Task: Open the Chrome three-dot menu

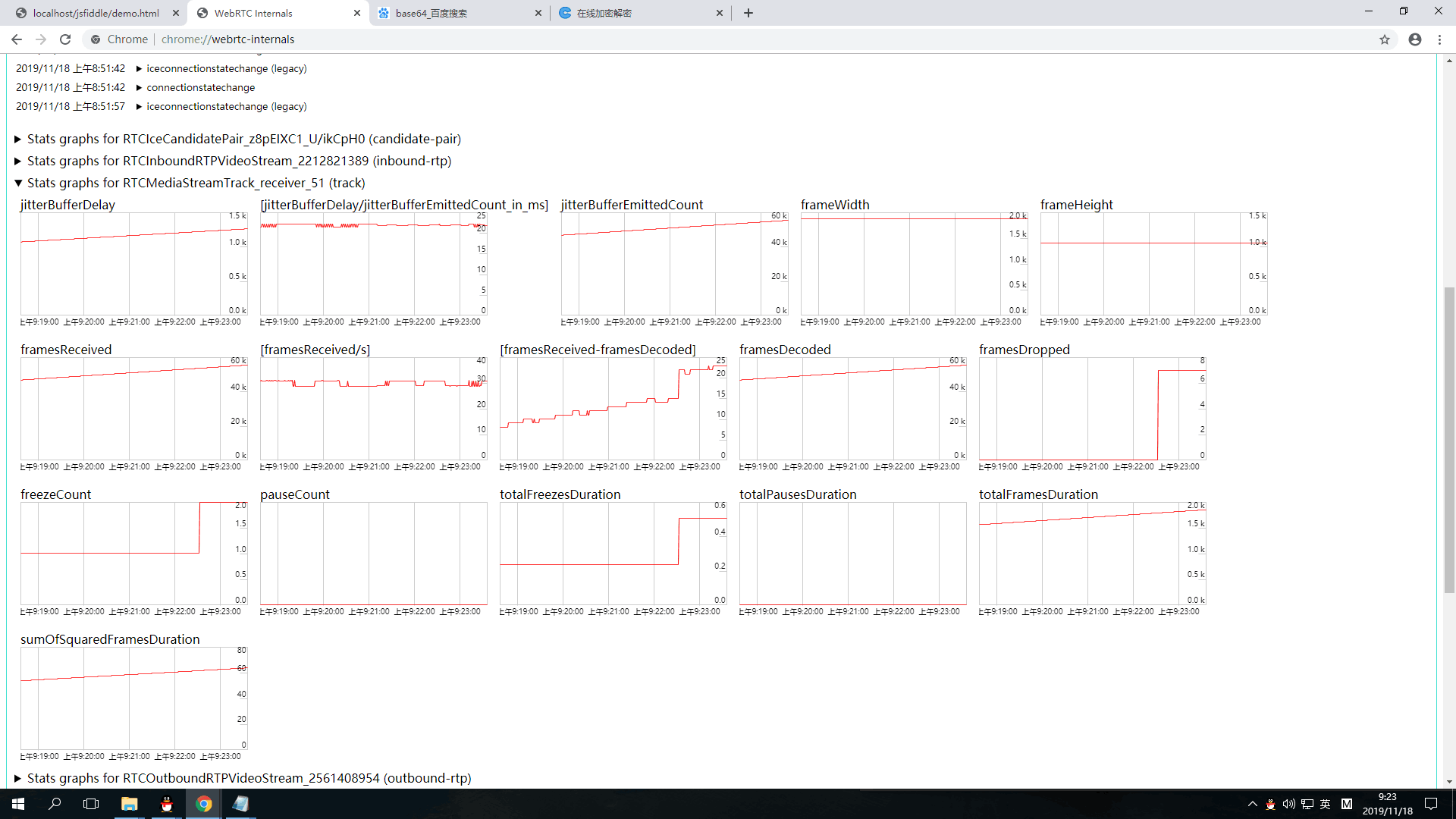Action: click(x=1440, y=39)
